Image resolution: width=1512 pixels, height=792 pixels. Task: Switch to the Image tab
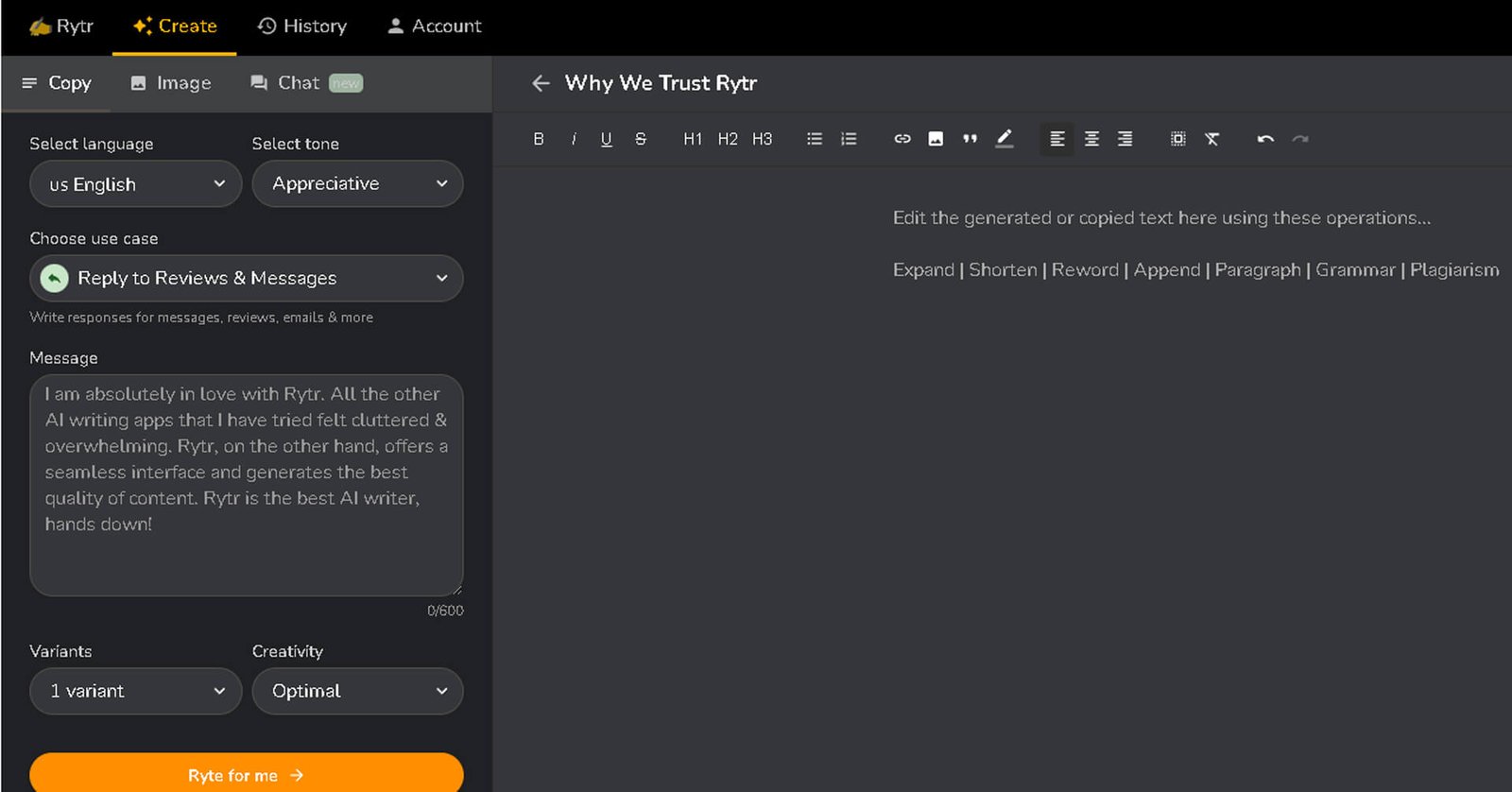(171, 83)
